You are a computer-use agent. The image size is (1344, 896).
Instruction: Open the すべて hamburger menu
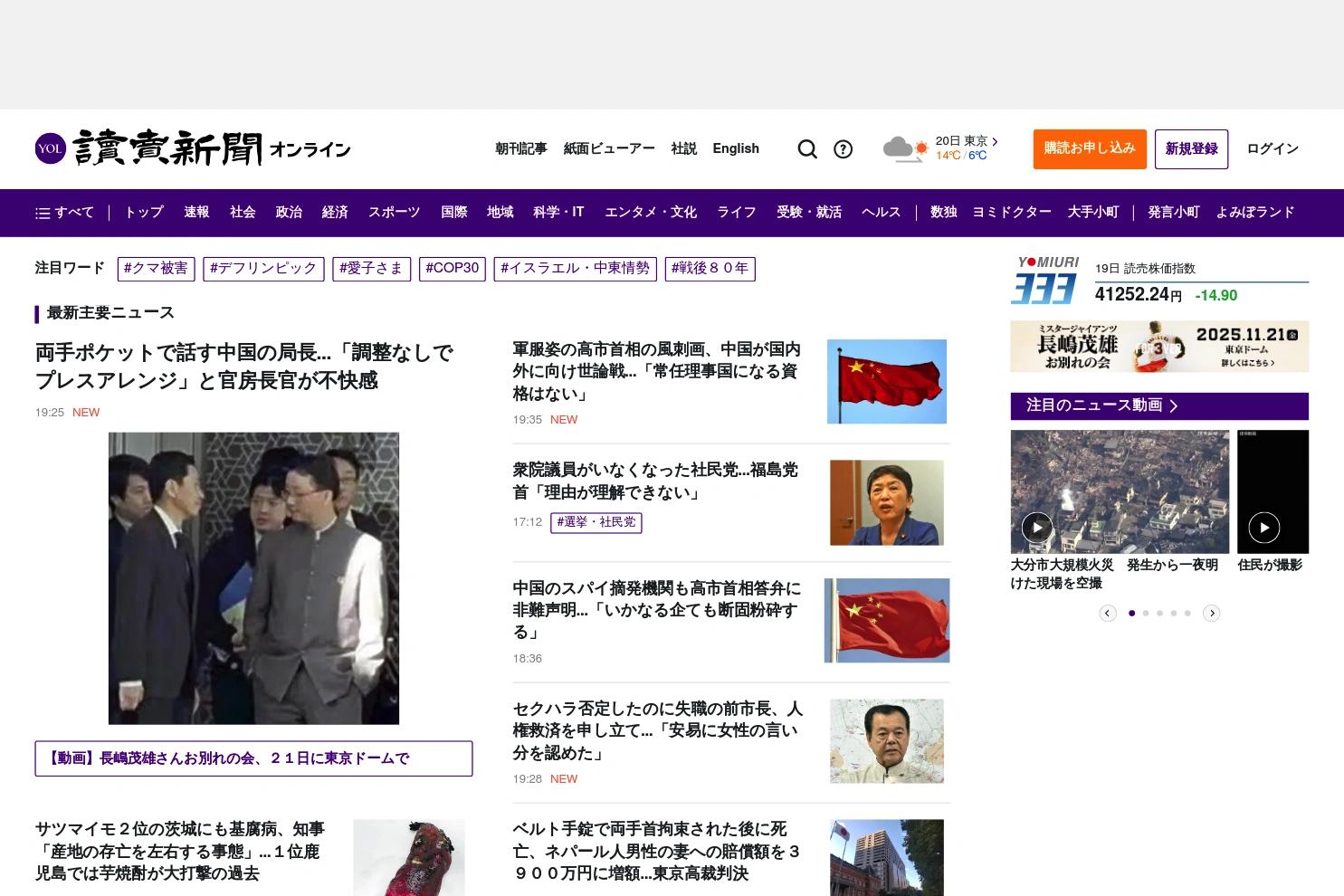(64, 213)
